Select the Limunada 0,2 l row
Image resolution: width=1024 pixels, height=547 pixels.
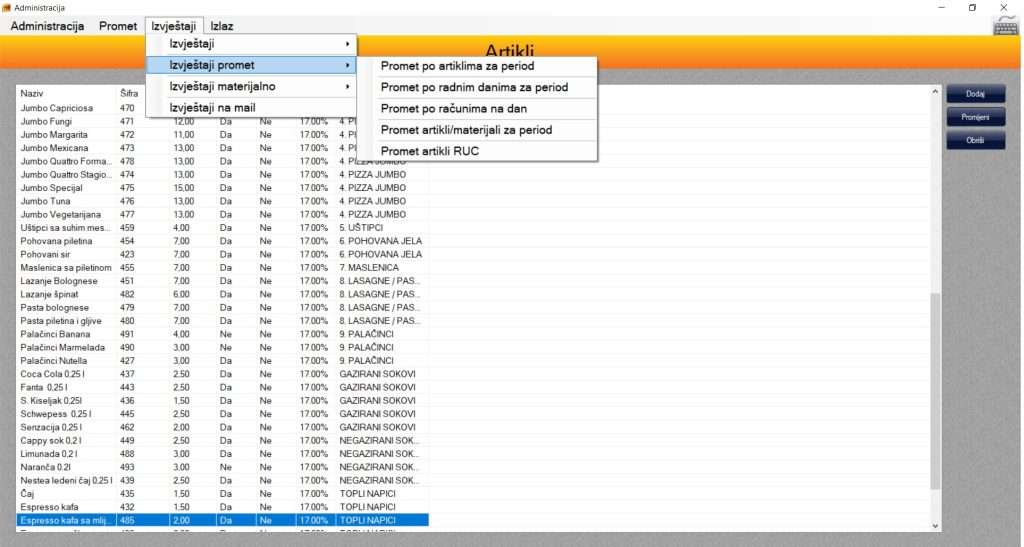point(222,454)
